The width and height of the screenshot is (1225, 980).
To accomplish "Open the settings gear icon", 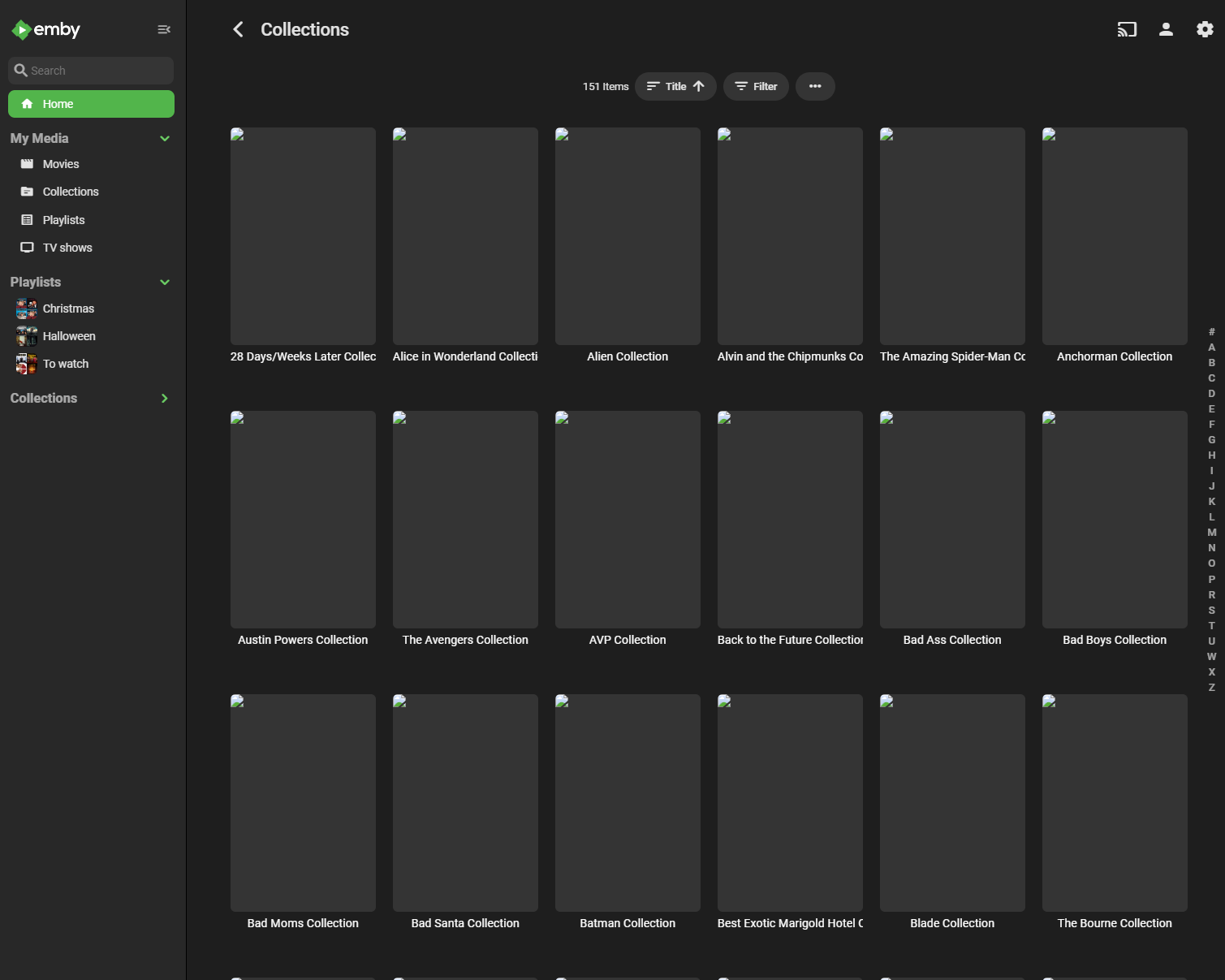I will click(x=1205, y=30).
